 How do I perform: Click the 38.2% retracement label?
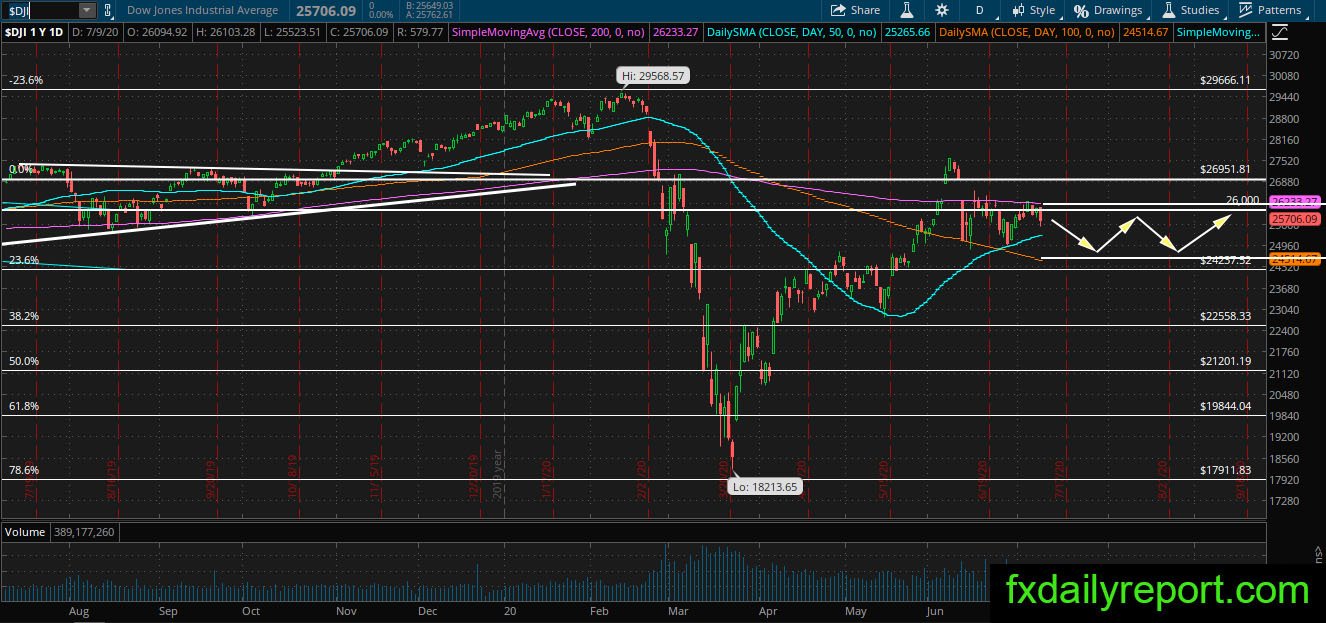pos(23,316)
